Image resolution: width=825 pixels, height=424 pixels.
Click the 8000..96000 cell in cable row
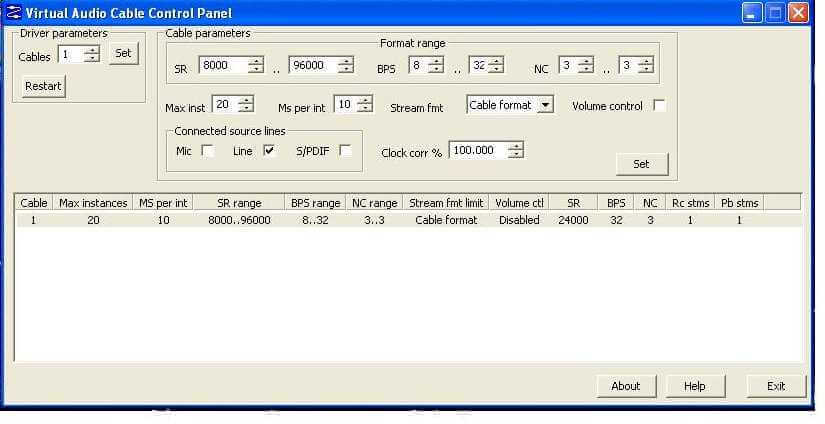coord(239,220)
